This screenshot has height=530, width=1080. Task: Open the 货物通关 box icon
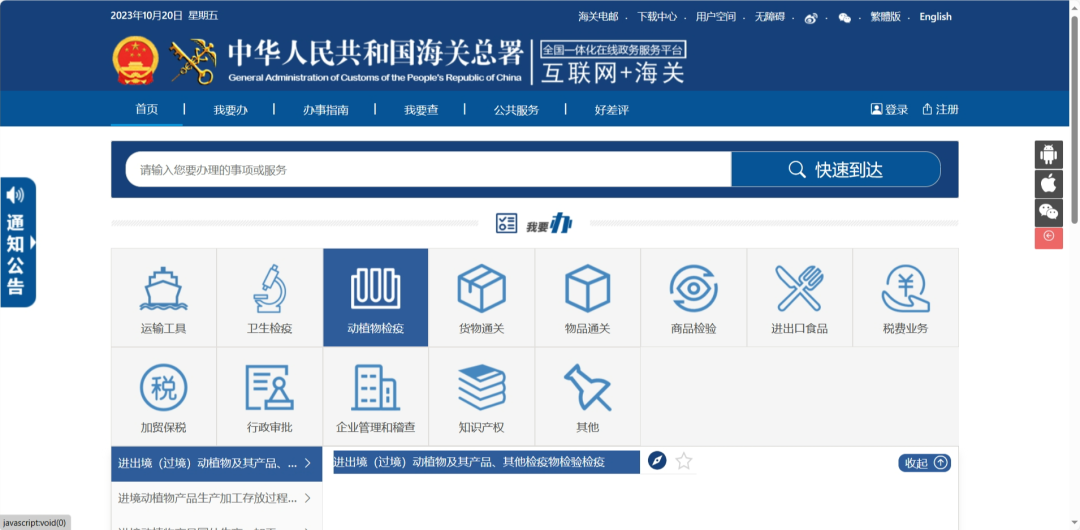481,298
